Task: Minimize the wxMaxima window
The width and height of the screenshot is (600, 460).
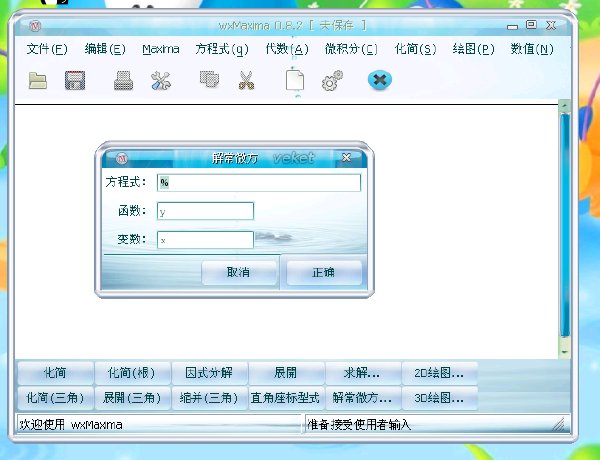Action: [512, 26]
